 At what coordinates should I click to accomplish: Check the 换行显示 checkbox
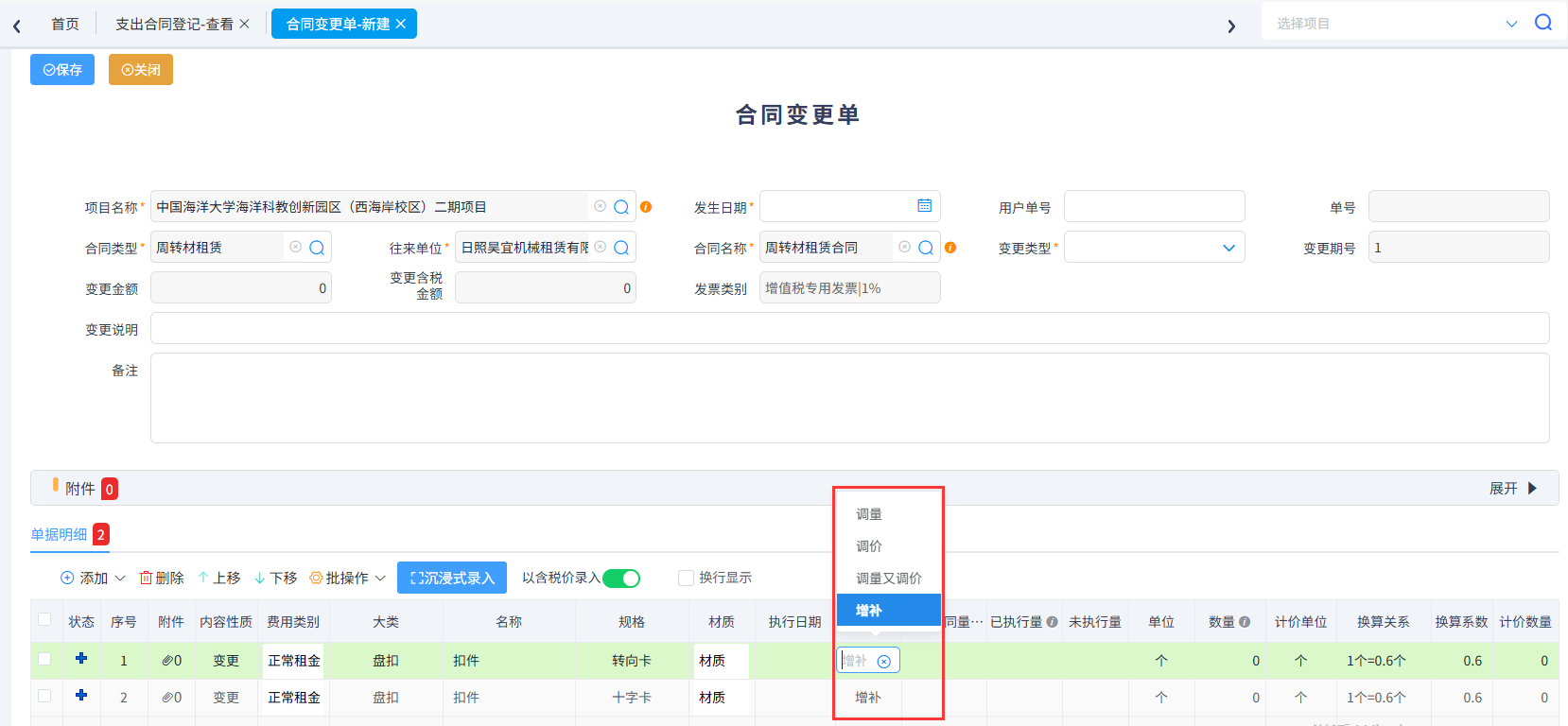[686, 578]
